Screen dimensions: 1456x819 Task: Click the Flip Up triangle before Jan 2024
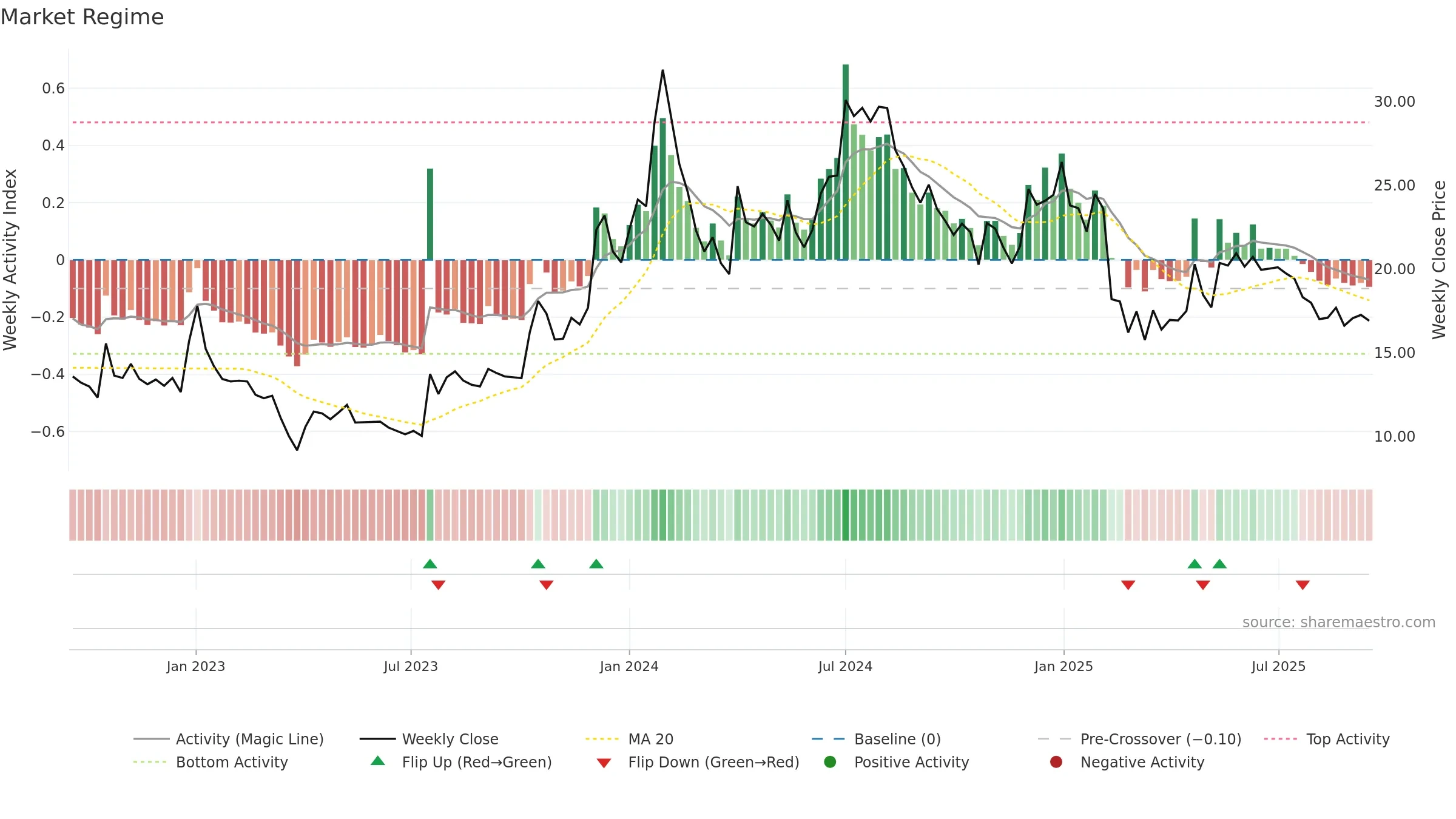596,564
